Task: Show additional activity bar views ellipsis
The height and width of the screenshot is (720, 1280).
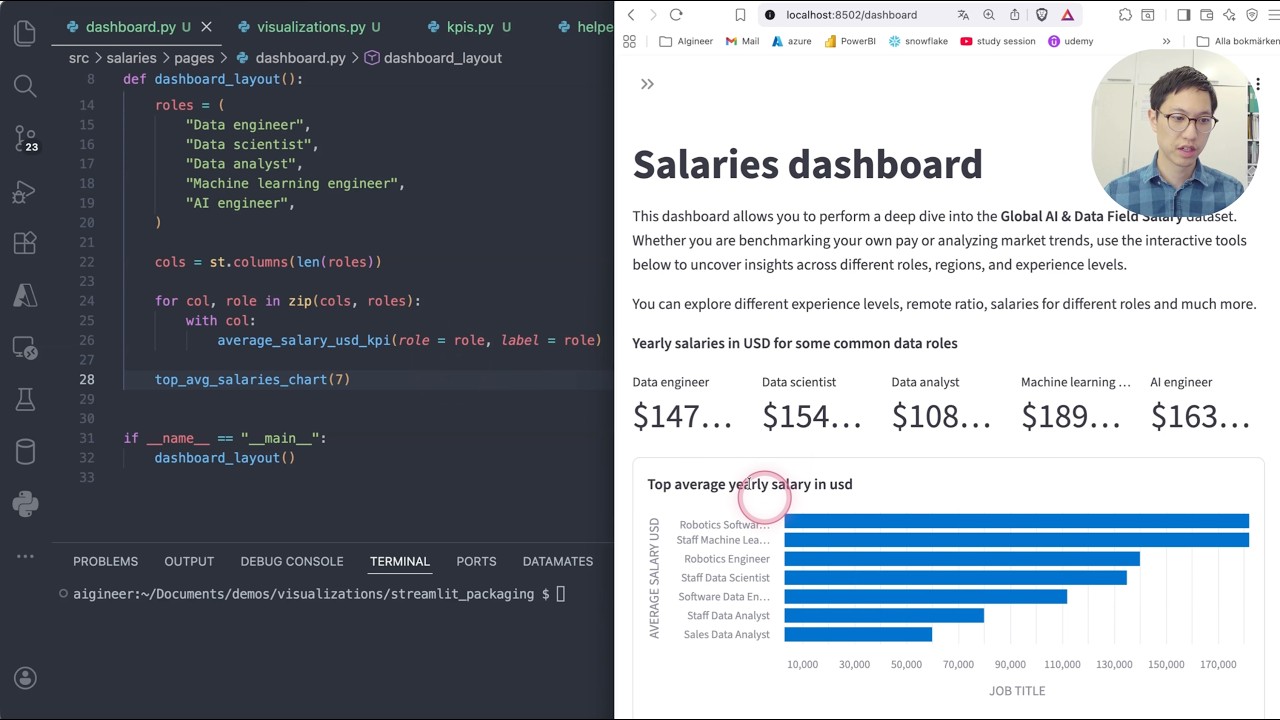Action: [x=25, y=556]
